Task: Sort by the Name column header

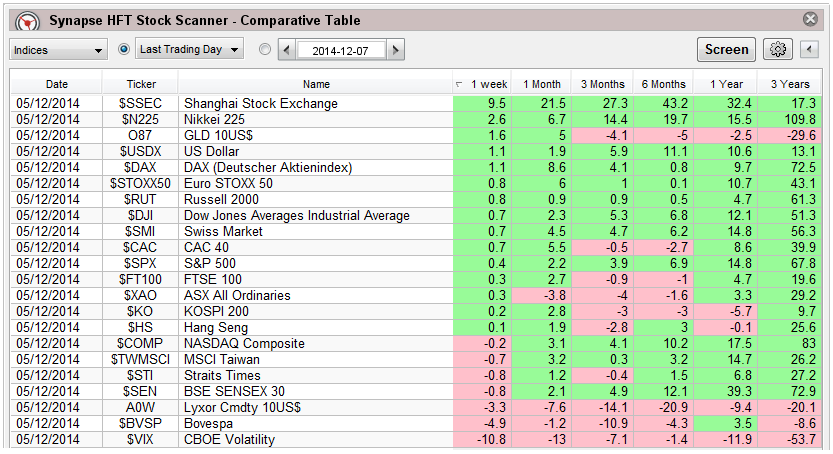Action: (315, 84)
